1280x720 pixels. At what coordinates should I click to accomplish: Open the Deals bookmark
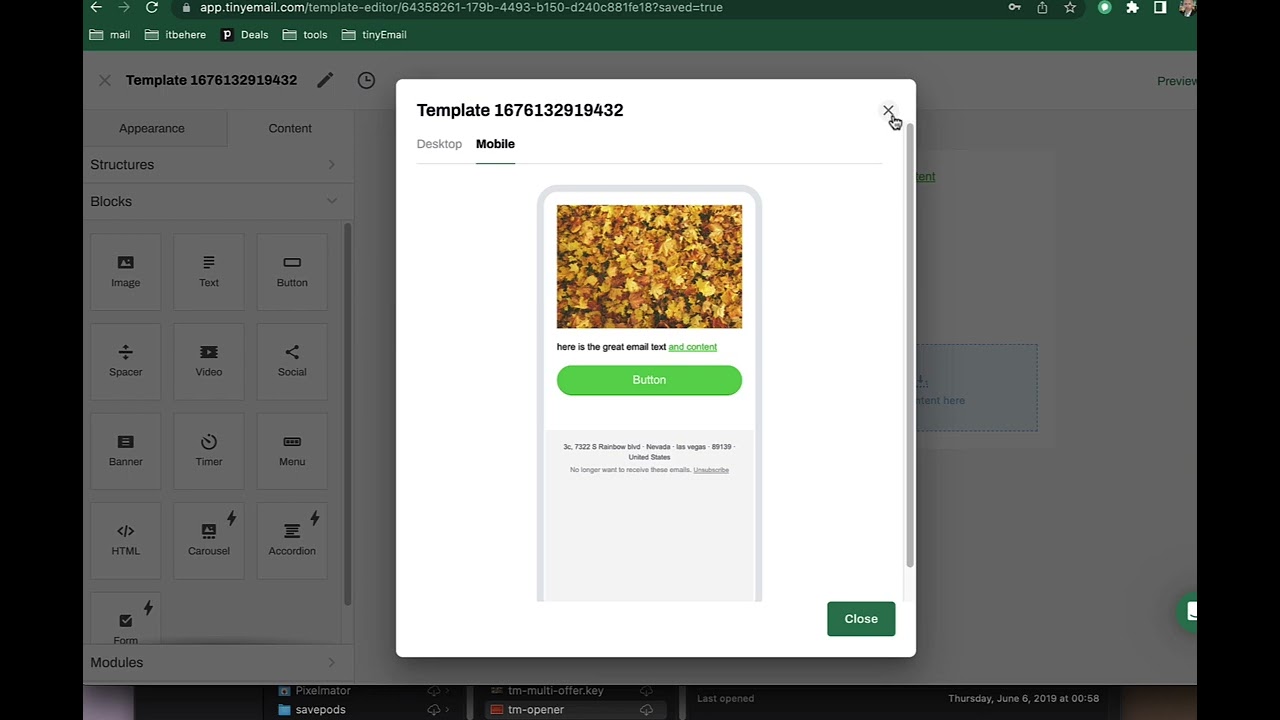coord(244,34)
